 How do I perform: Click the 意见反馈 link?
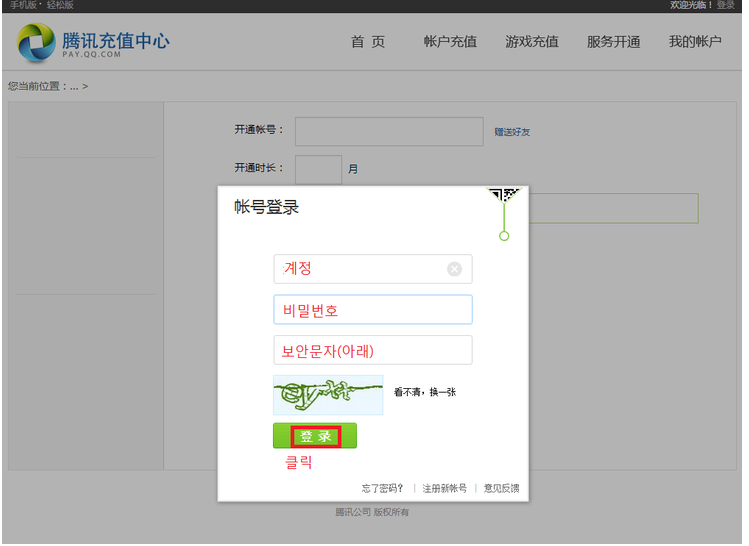click(501, 488)
